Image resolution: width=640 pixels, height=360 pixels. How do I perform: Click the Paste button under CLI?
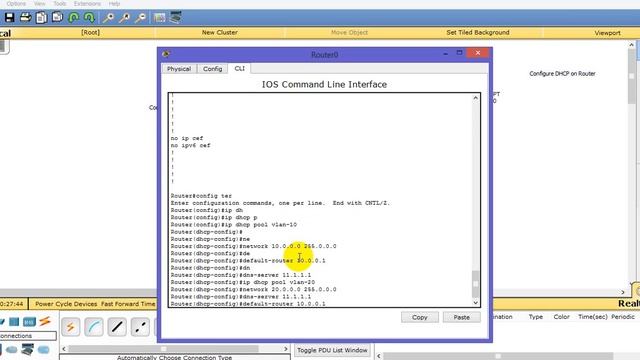pyautogui.click(x=462, y=317)
